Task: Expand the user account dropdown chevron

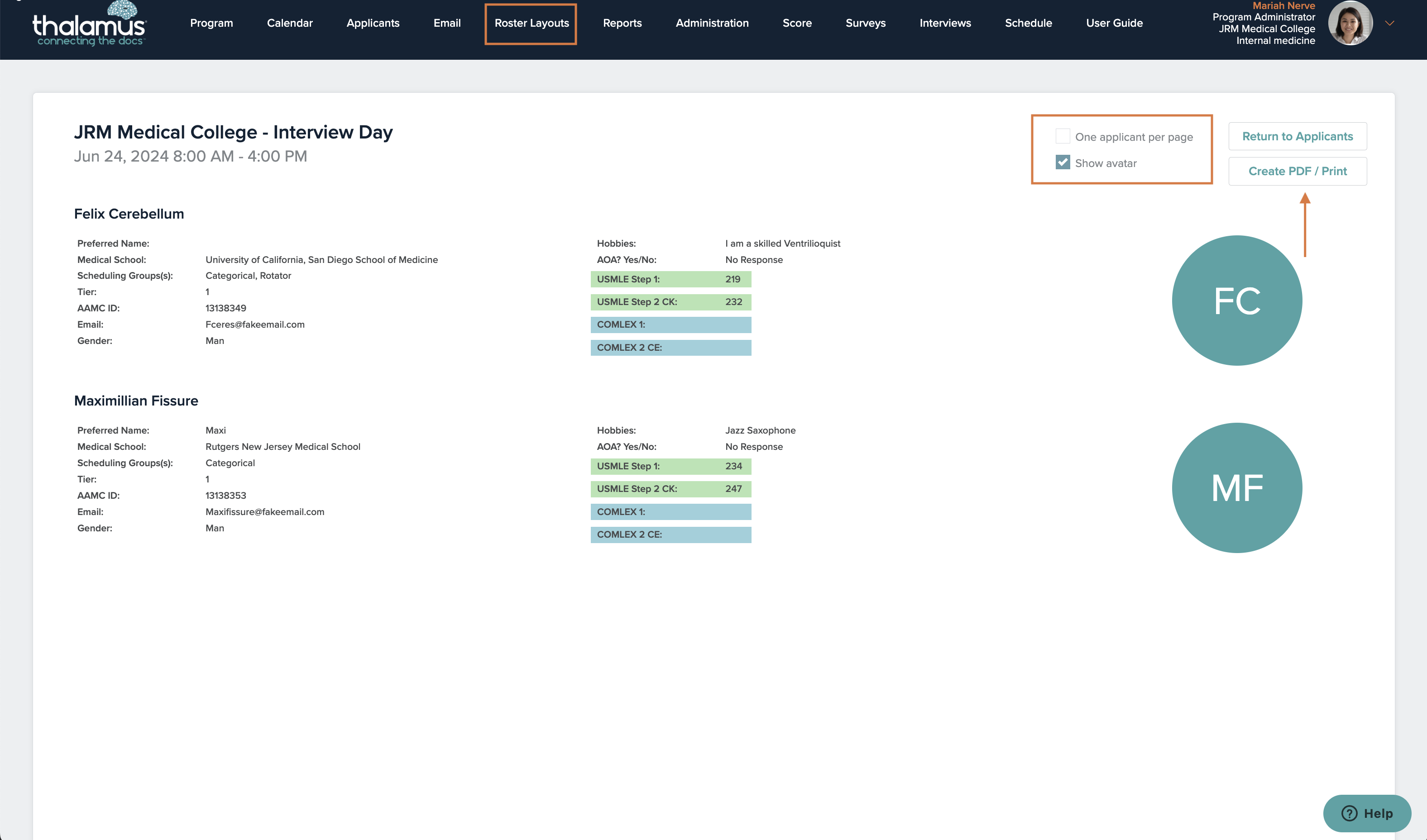Action: pyautogui.click(x=1389, y=23)
